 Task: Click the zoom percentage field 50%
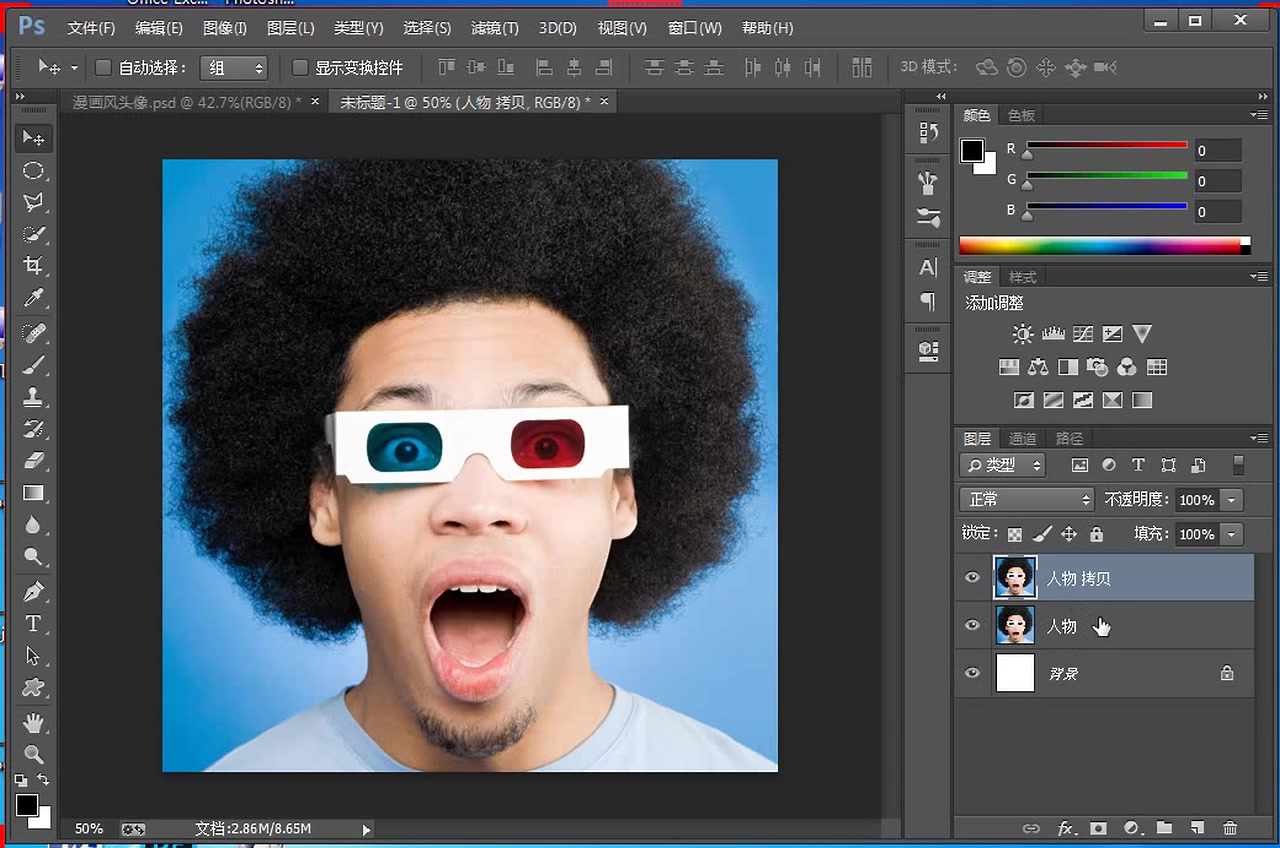(89, 829)
